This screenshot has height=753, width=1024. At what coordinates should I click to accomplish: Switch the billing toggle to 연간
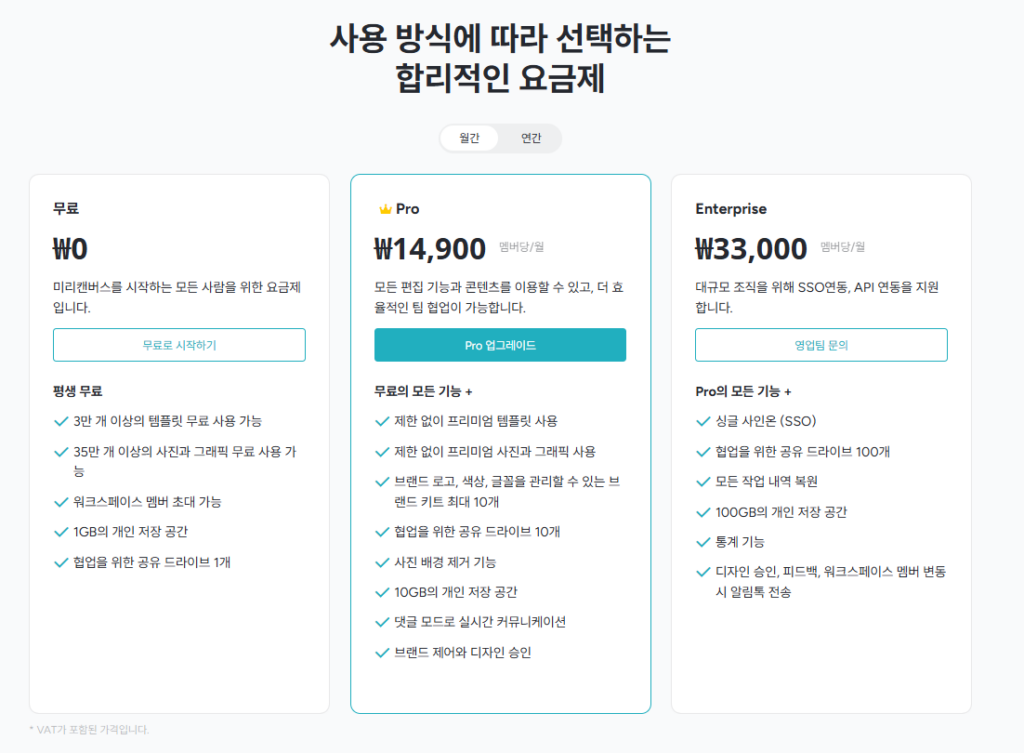pyautogui.click(x=530, y=138)
